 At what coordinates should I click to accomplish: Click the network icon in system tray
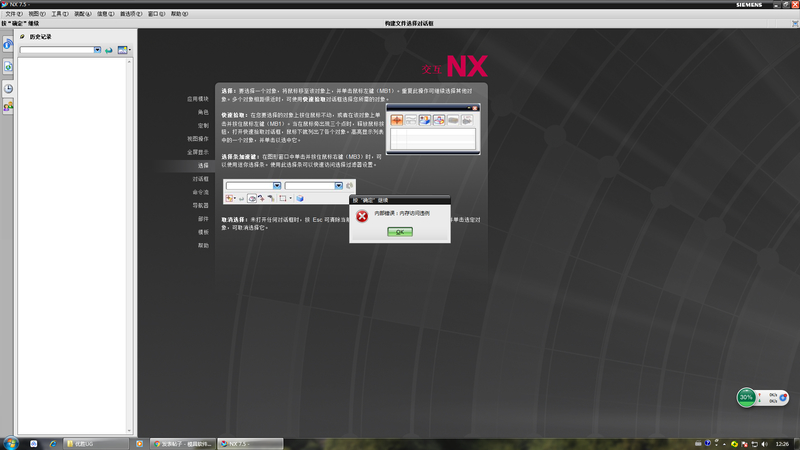point(755,444)
